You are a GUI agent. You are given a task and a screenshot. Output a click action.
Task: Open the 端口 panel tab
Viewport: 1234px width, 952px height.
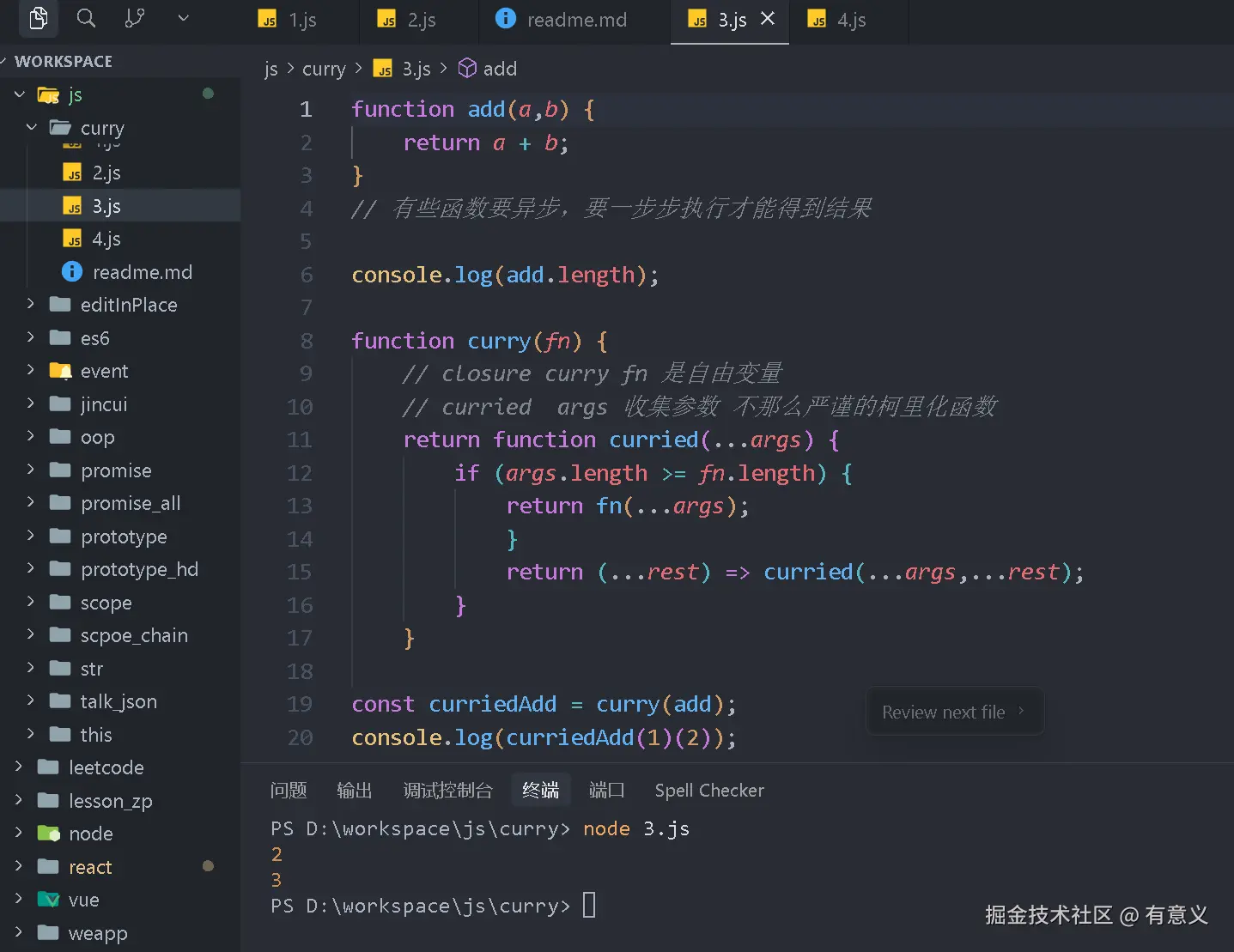(607, 790)
